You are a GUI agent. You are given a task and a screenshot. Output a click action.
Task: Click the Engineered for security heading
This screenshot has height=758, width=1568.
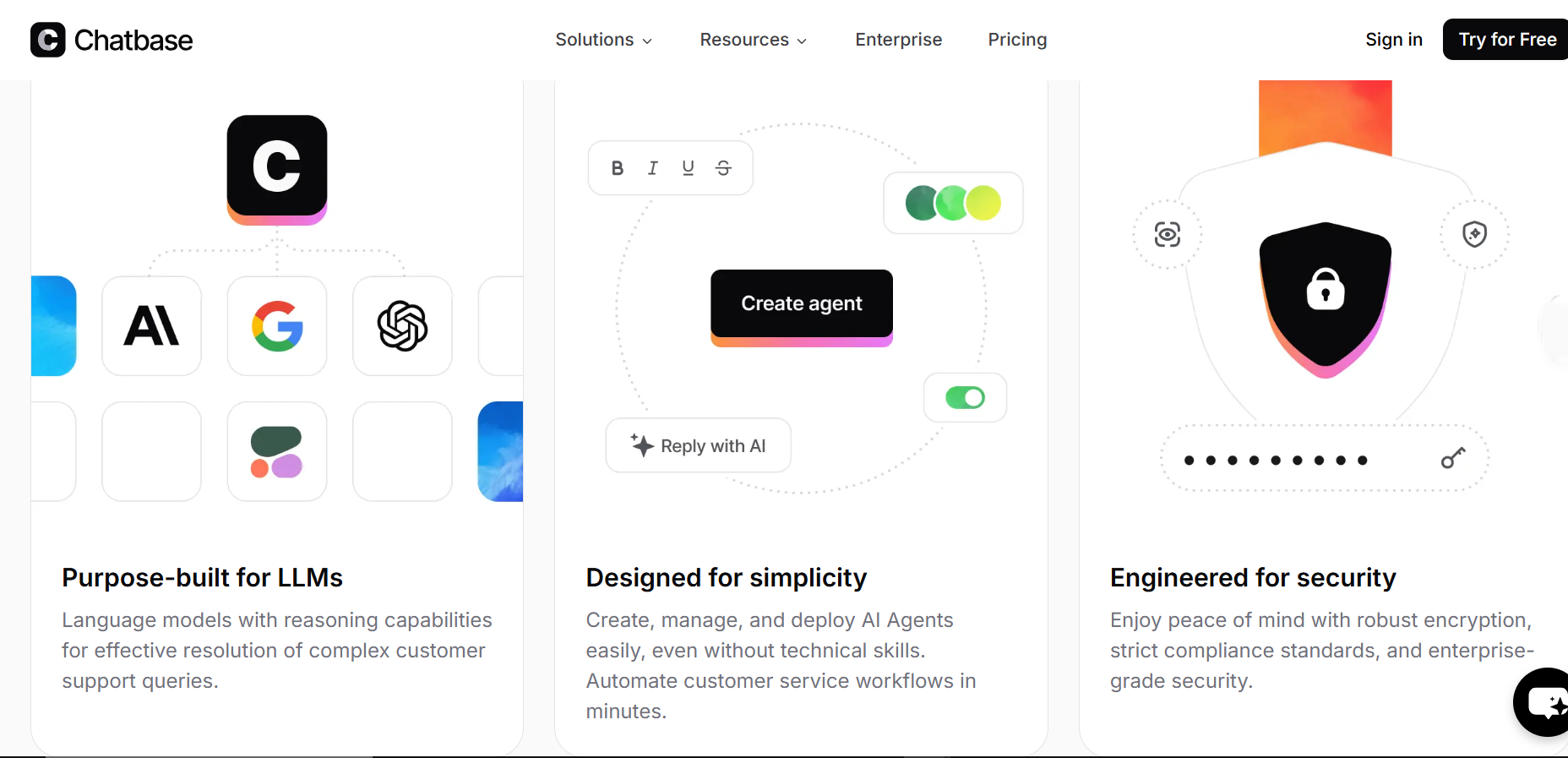(1253, 577)
